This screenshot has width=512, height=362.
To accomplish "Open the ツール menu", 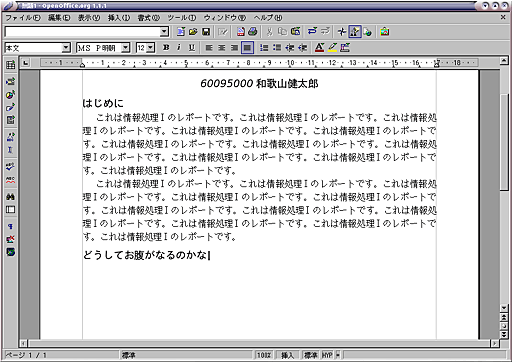I will tap(182, 18).
